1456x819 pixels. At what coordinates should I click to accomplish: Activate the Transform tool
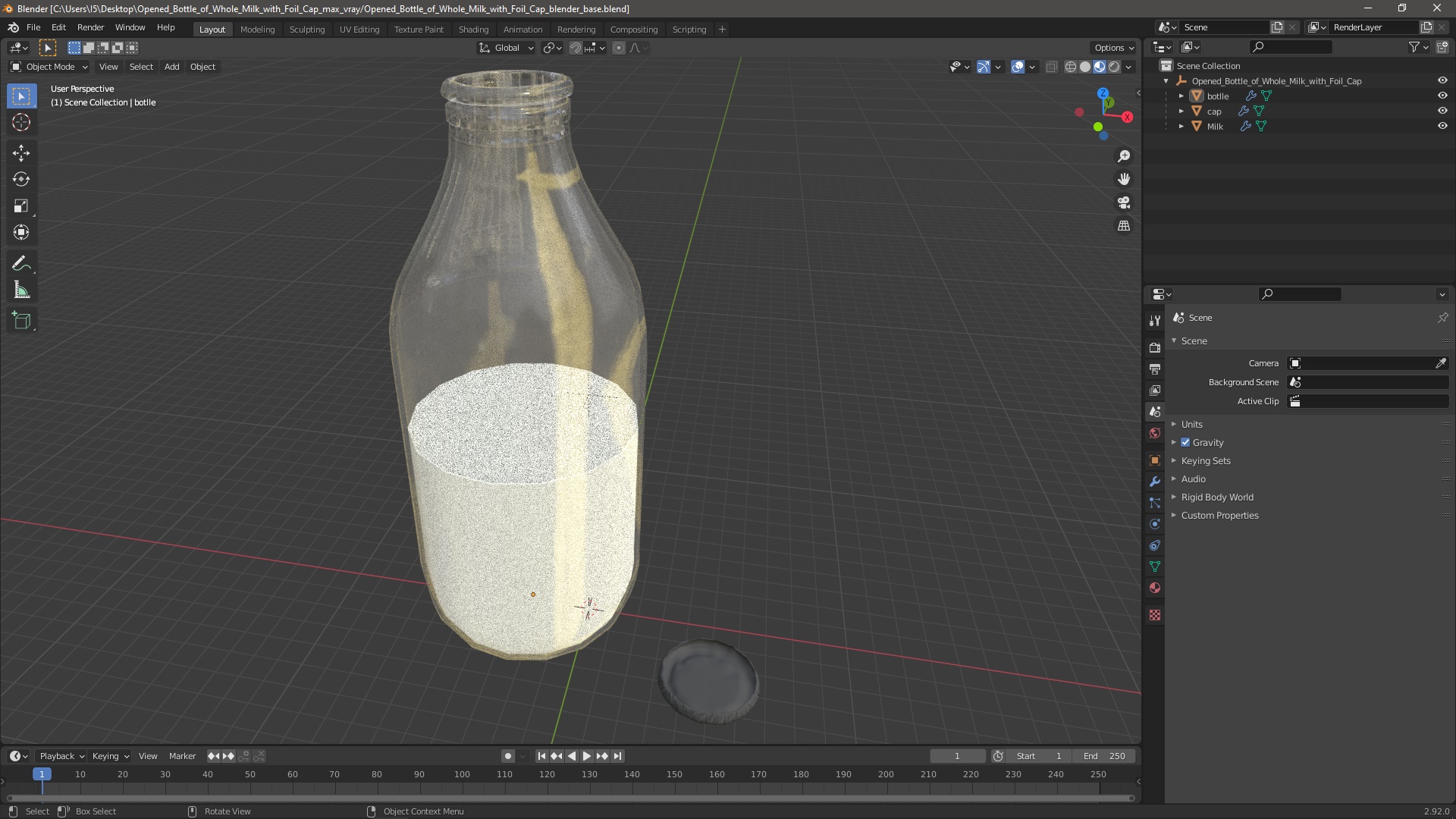click(x=21, y=233)
